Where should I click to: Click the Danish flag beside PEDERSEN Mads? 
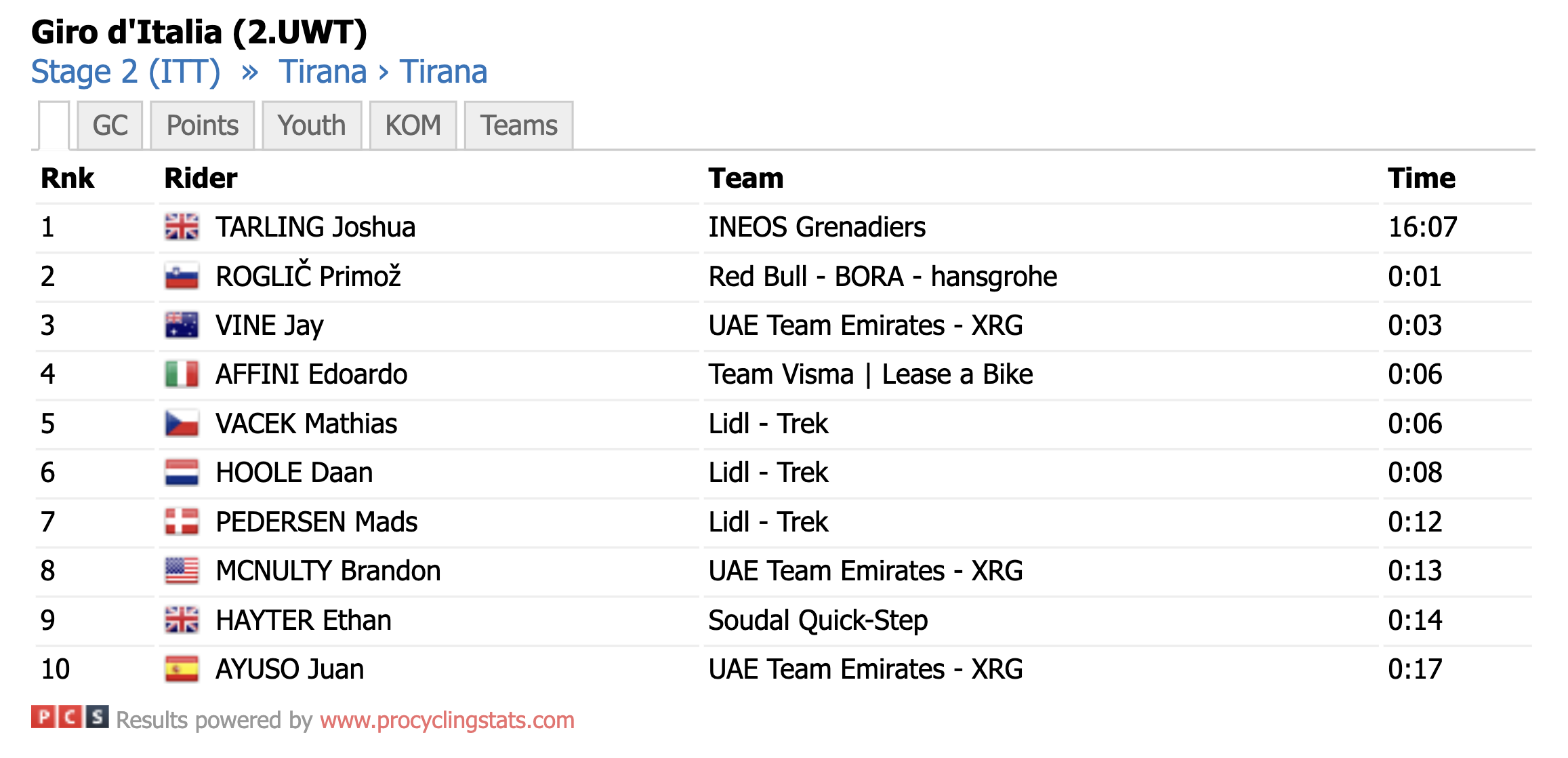182,521
